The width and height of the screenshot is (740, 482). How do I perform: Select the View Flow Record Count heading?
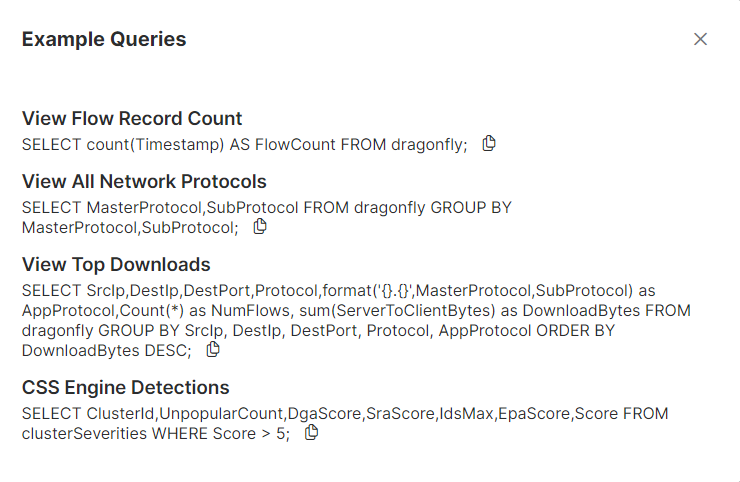[x=132, y=119]
